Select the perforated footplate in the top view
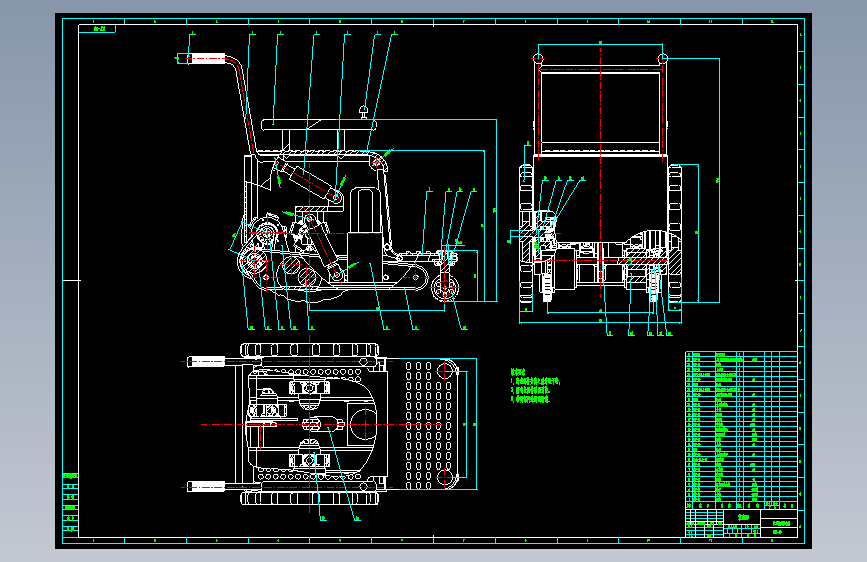Image resolution: width=867 pixels, height=562 pixels. point(431,424)
